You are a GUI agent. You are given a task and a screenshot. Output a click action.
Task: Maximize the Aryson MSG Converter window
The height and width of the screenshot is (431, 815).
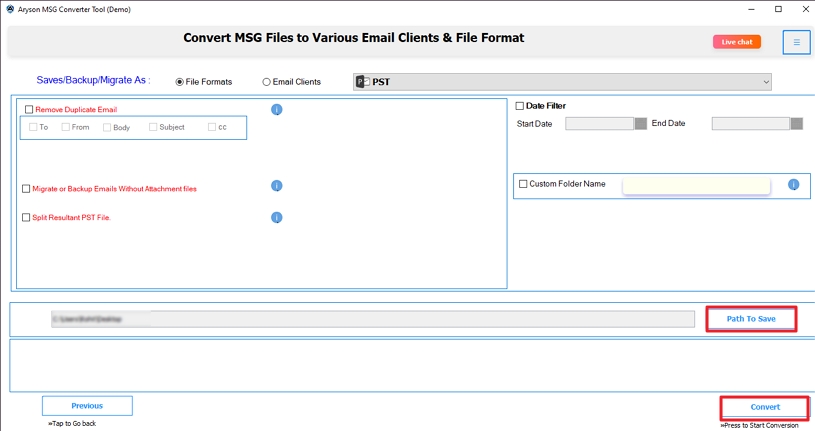[778, 9]
